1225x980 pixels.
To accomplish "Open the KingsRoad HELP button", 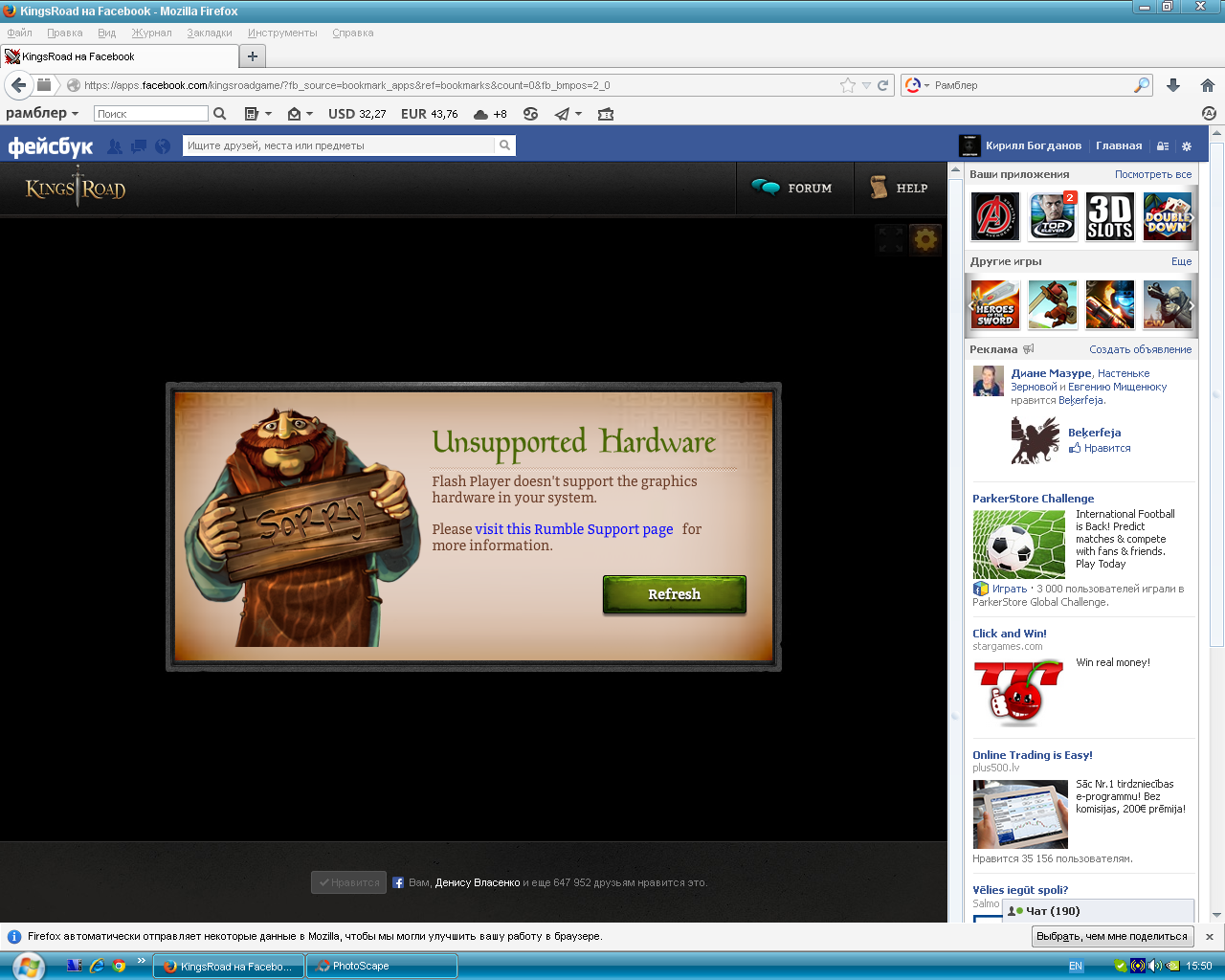I will click(x=898, y=189).
